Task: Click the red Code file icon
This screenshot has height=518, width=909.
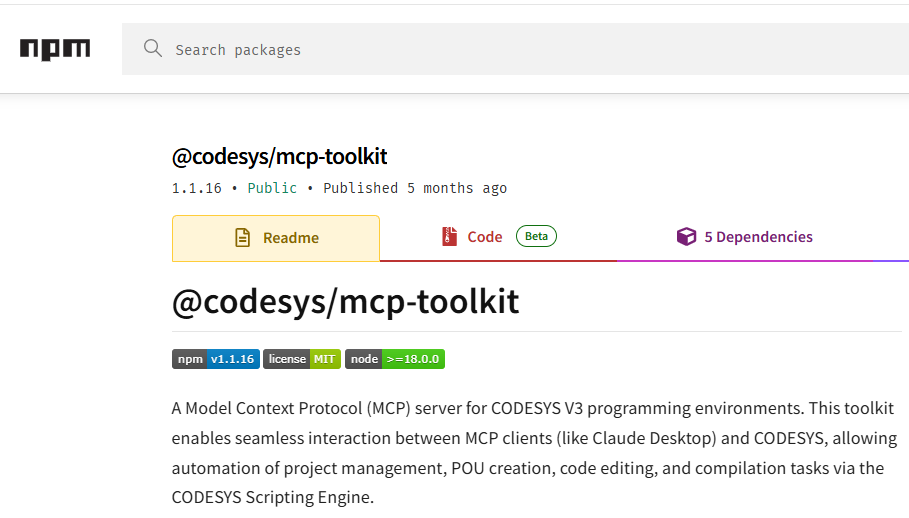Action: click(450, 237)
